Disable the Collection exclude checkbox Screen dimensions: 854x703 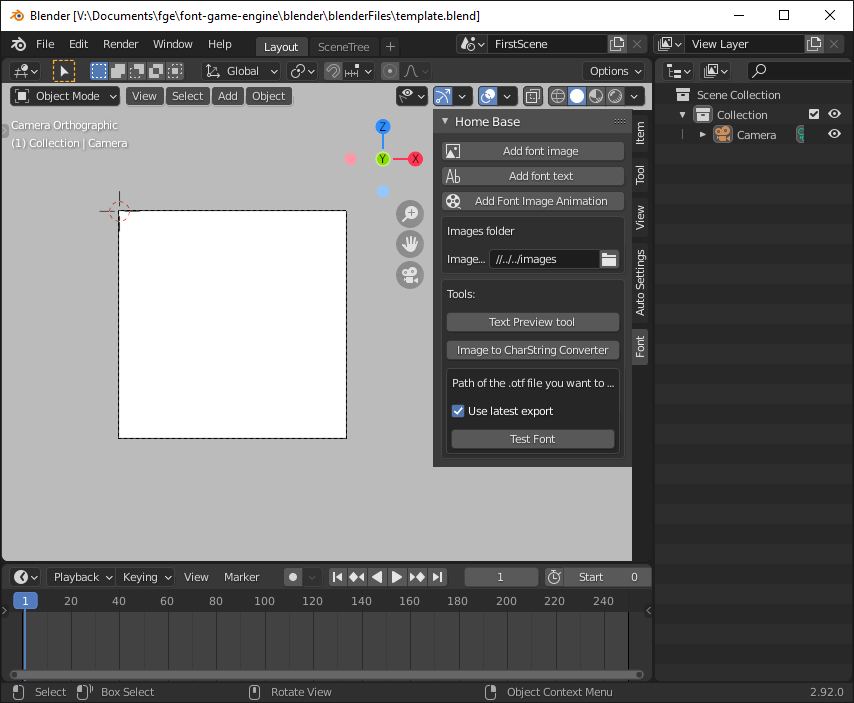pos(814,114)
